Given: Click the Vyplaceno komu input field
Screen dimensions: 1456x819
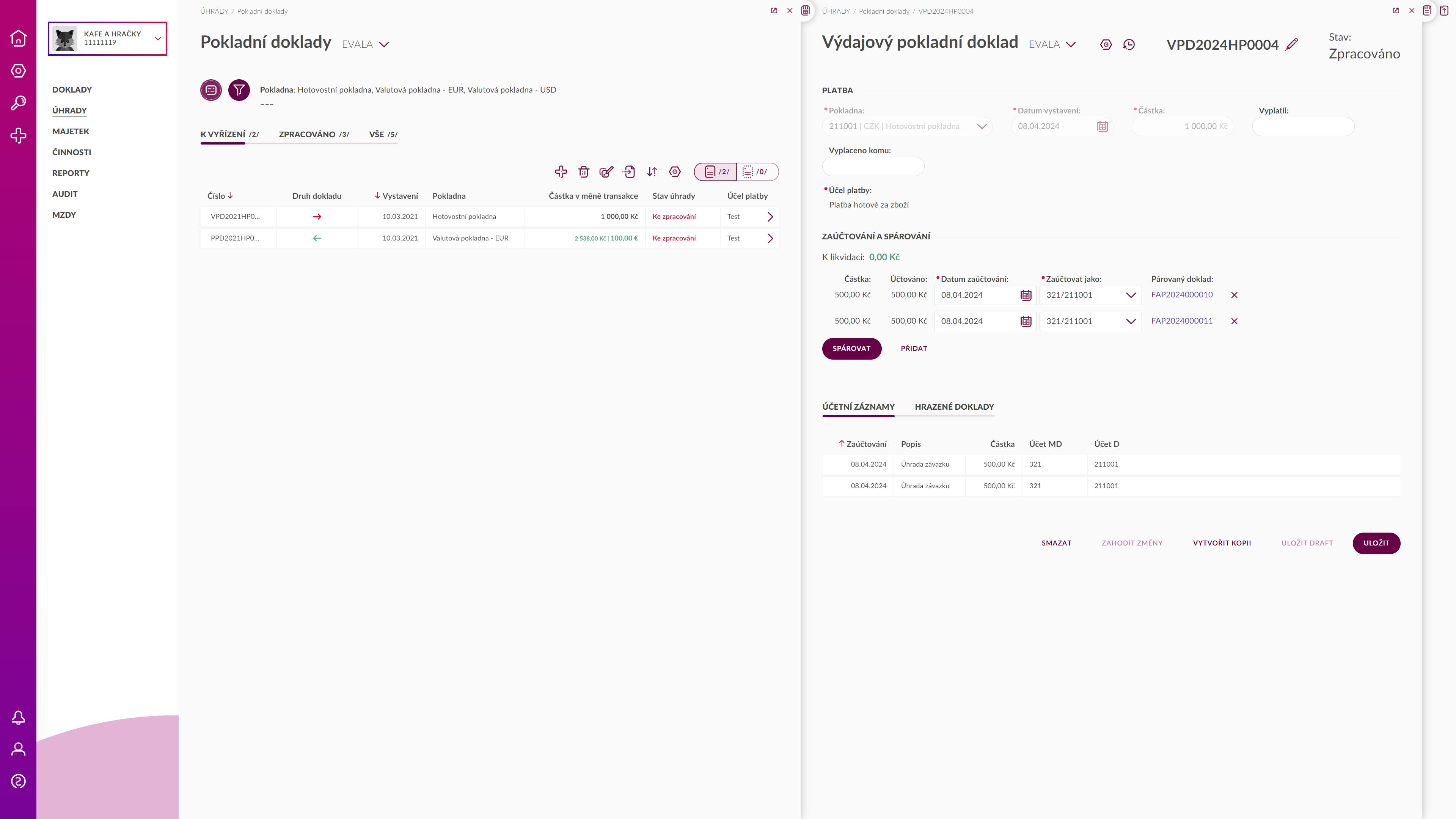Looking at the screenshot, I should click(x=873, y=167).
